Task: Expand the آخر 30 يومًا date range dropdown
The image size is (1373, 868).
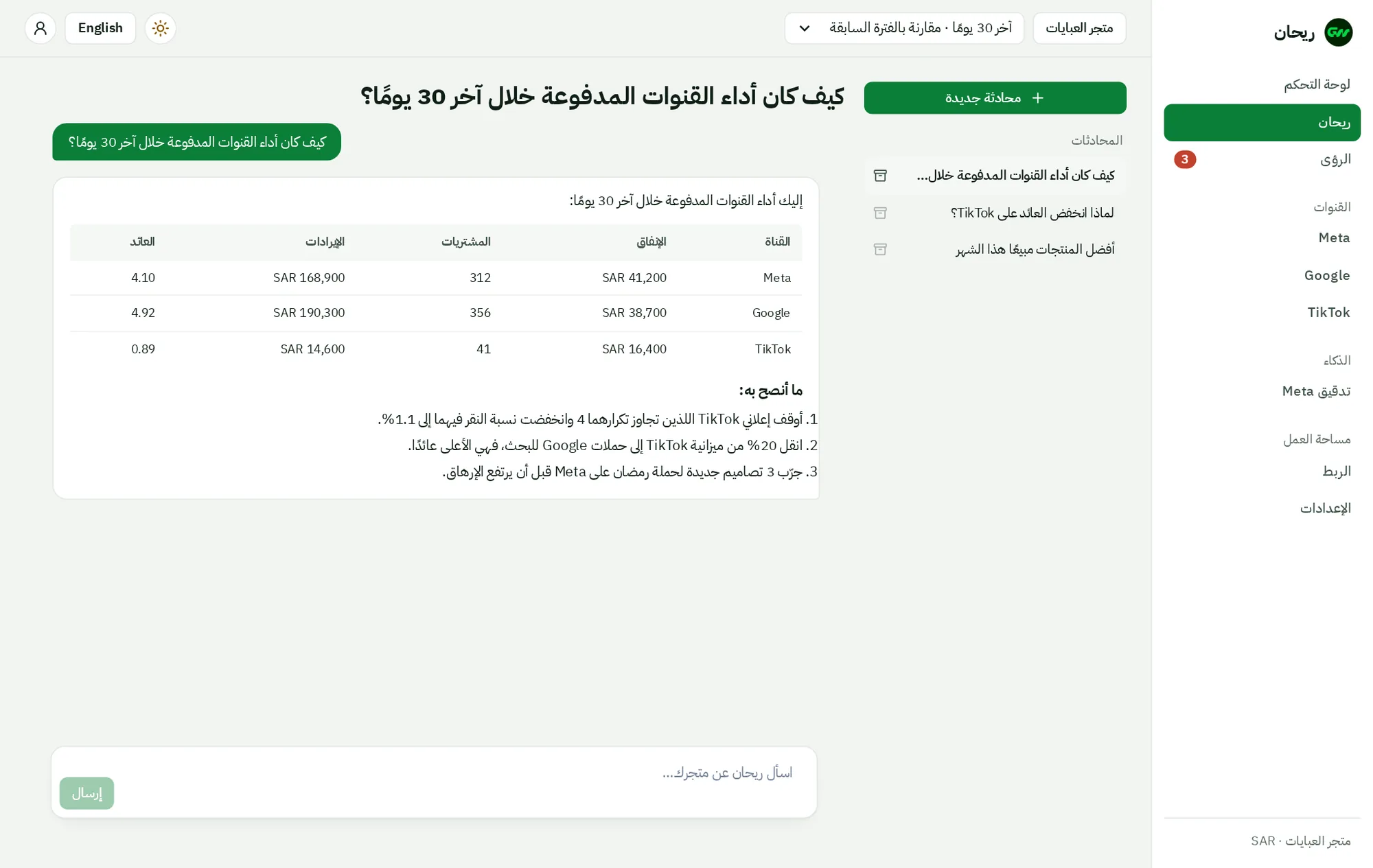Action: [x=904, y=28]
